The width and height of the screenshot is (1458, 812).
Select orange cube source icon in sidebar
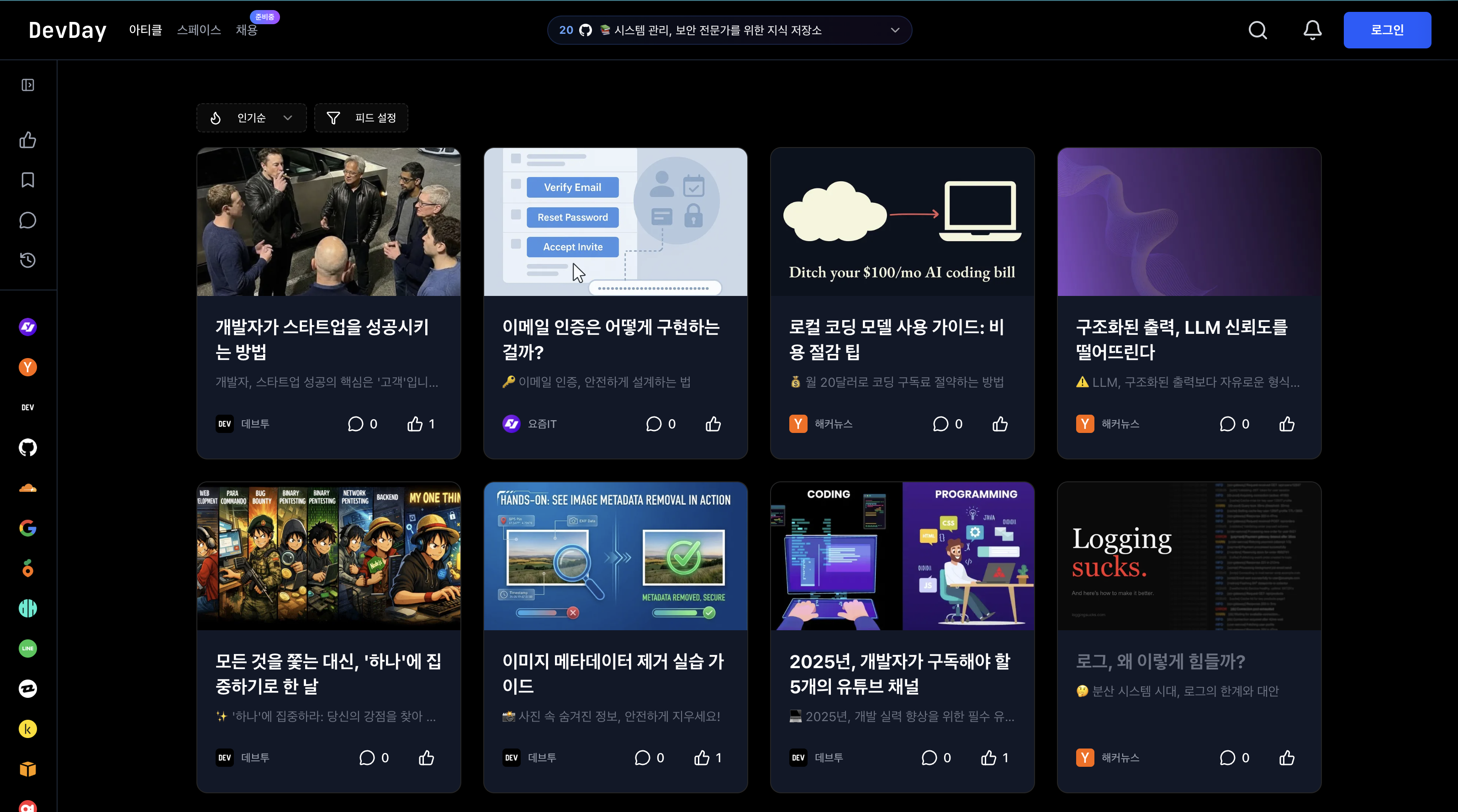click(28, 769)
